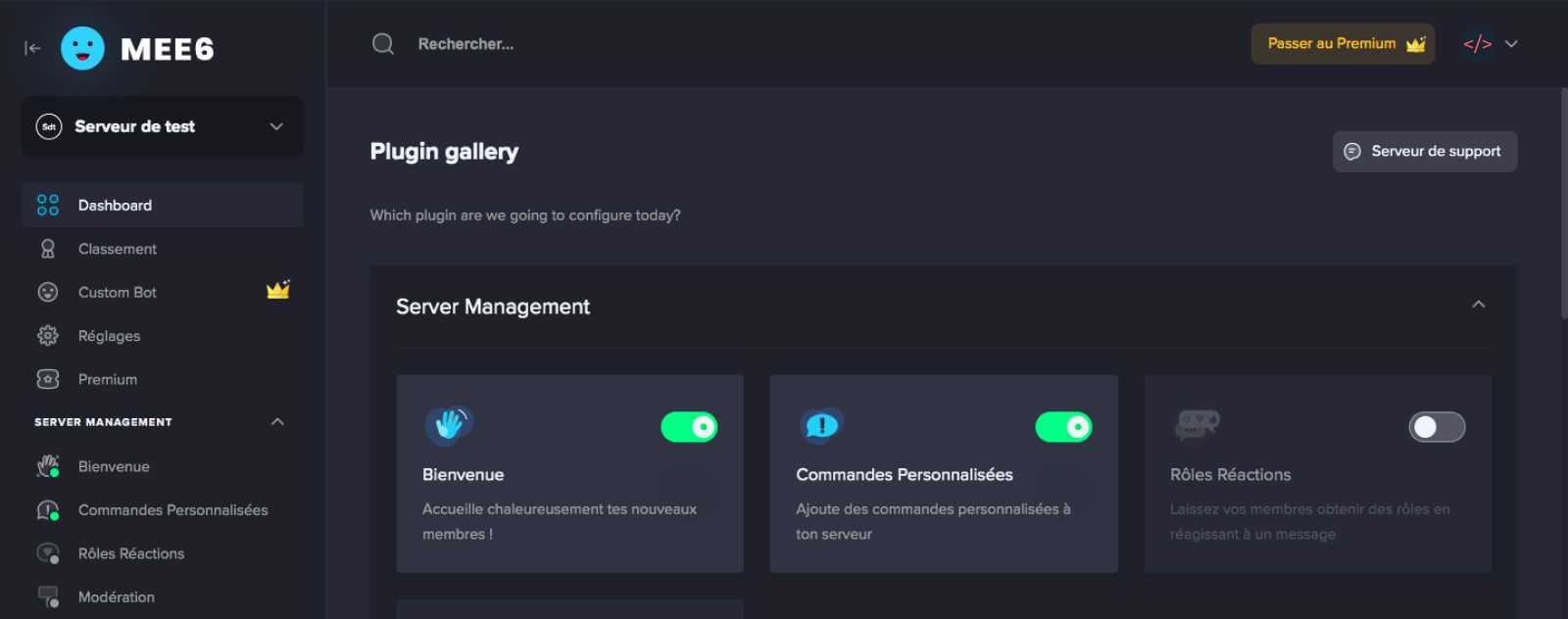Click the code brackets avatar icon
The width and height of the screenshot is (1568, 619).
pos(1478,44)
